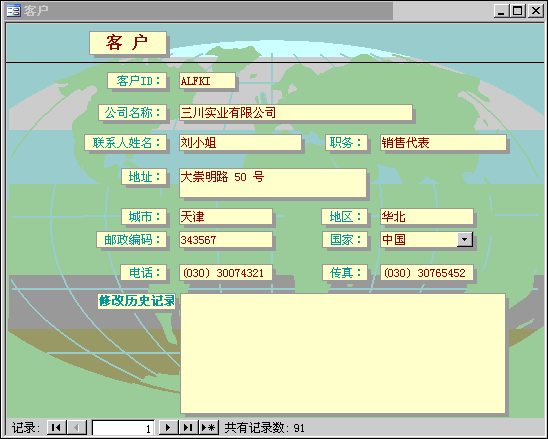The image size is (548, 439).
Task: Expand the 国家 country dropdown arrow
Action: coord(465,239)
